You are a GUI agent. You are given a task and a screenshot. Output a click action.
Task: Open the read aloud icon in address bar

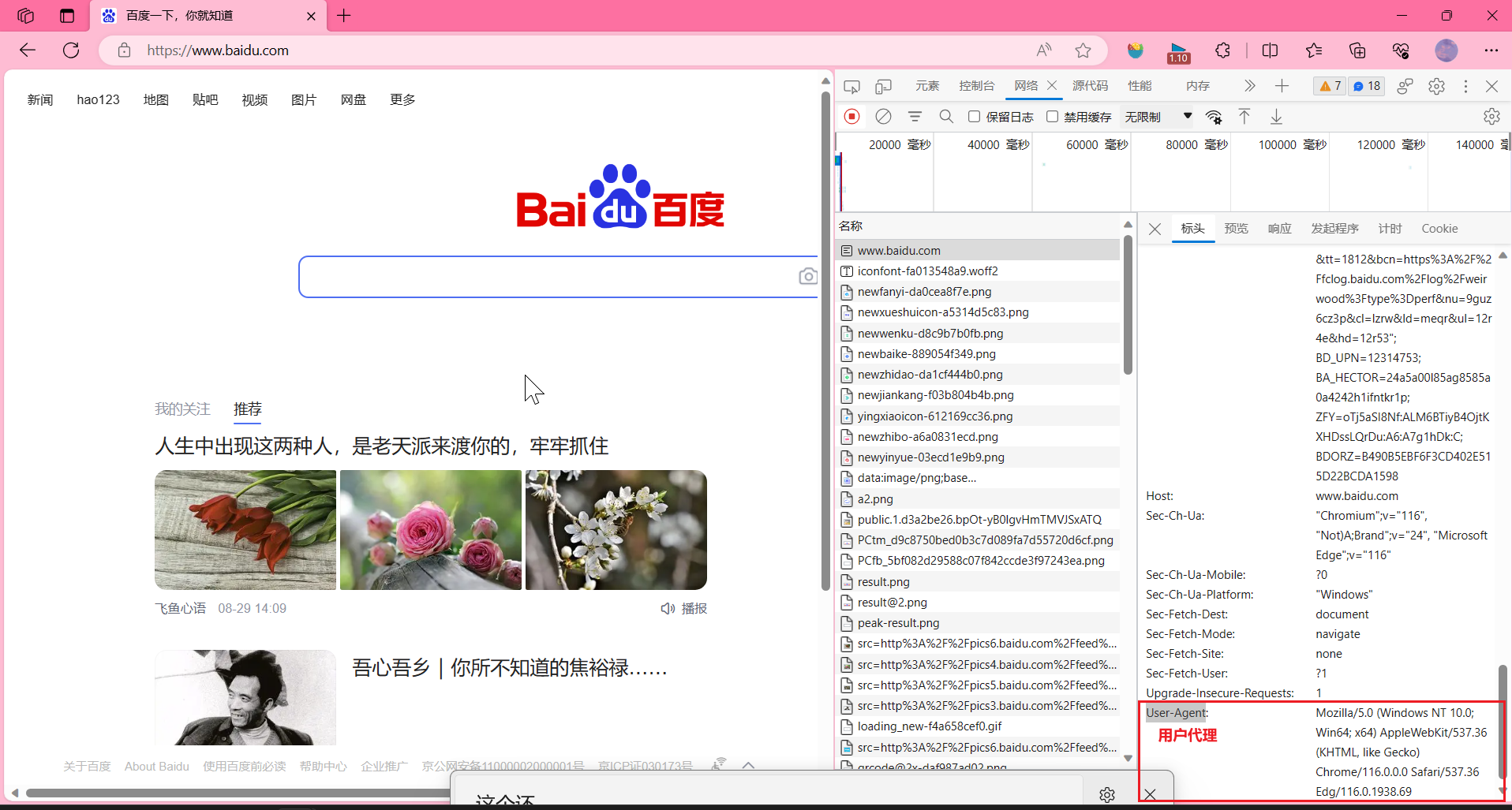1044,50
